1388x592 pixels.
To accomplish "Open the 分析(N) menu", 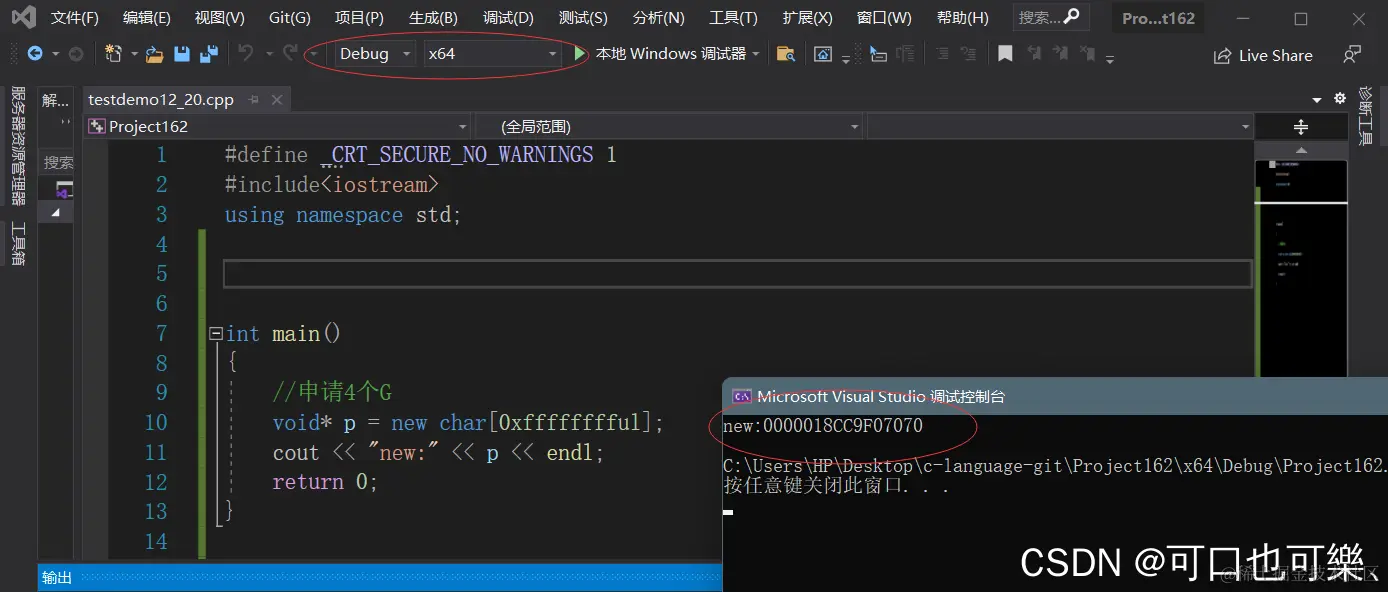I will pos(659,17).
